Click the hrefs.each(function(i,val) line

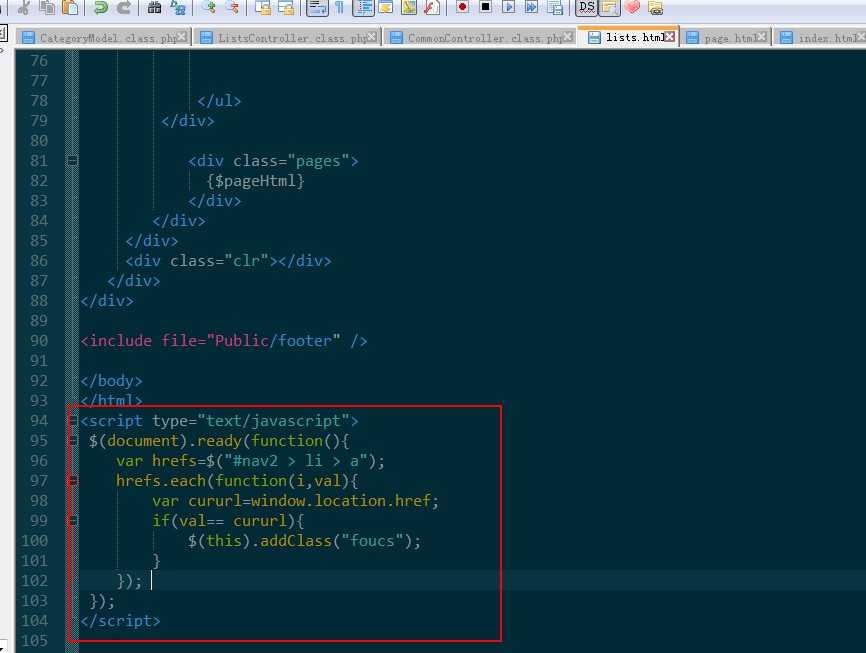pos(237,481)
